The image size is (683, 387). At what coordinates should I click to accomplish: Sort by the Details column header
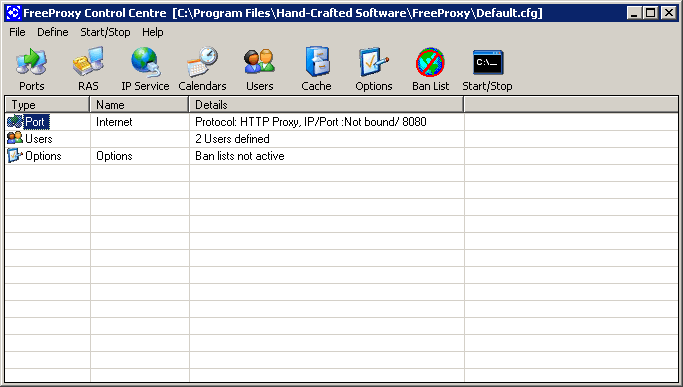coord(326,105)
